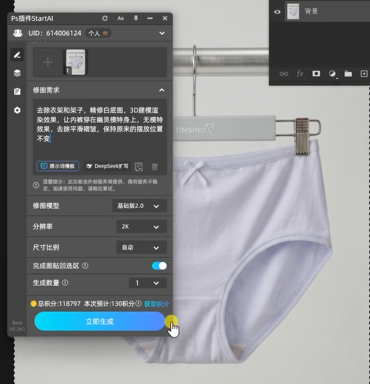Click the info icon next to 生成数量
The height and width of the screenshot is (384, 370).
click(65, 283)
